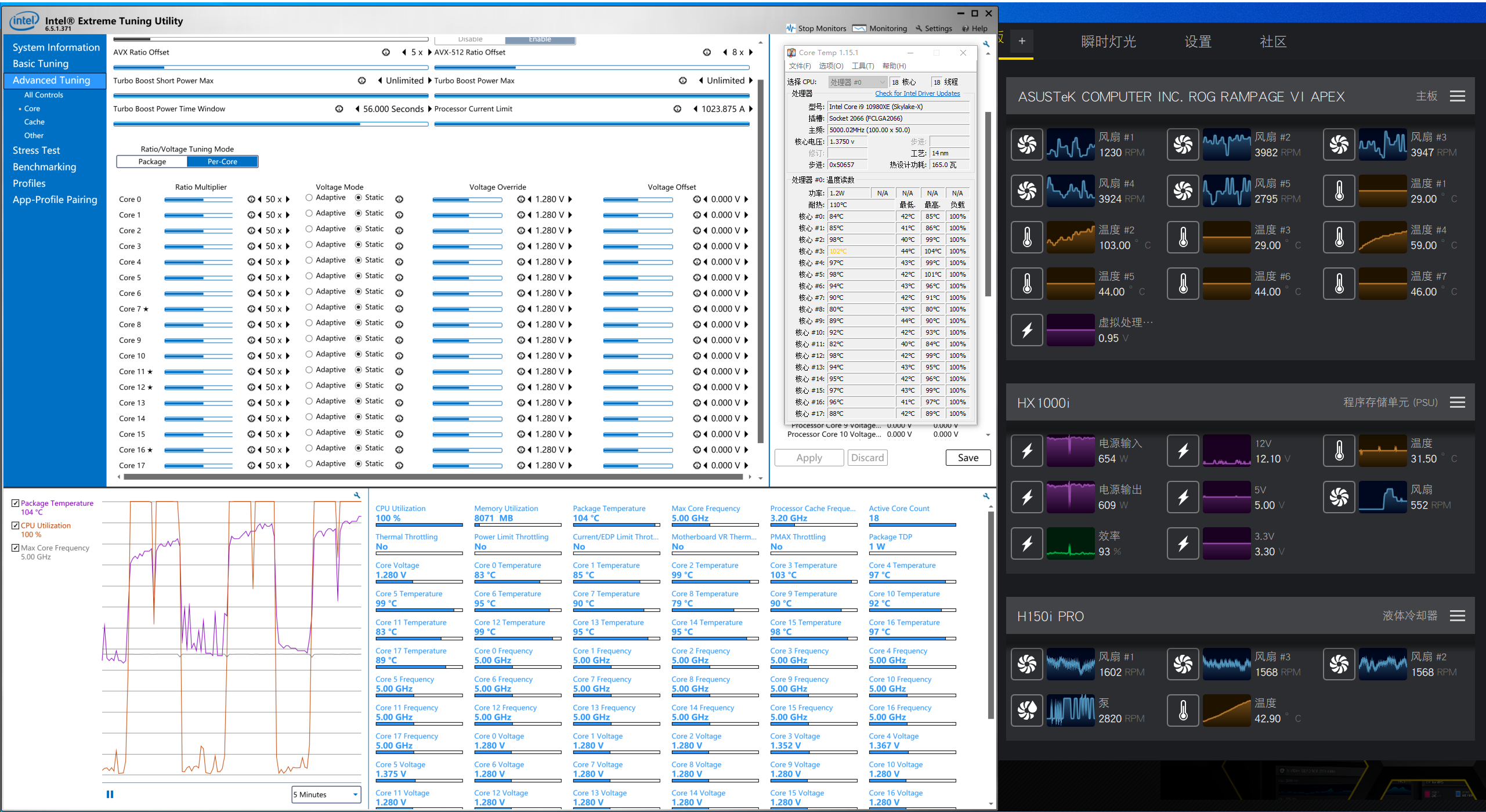
Task: Click thermometer icon for 温度 #2 103.00
Action: pyautogui.click(x=1027, y=237)
